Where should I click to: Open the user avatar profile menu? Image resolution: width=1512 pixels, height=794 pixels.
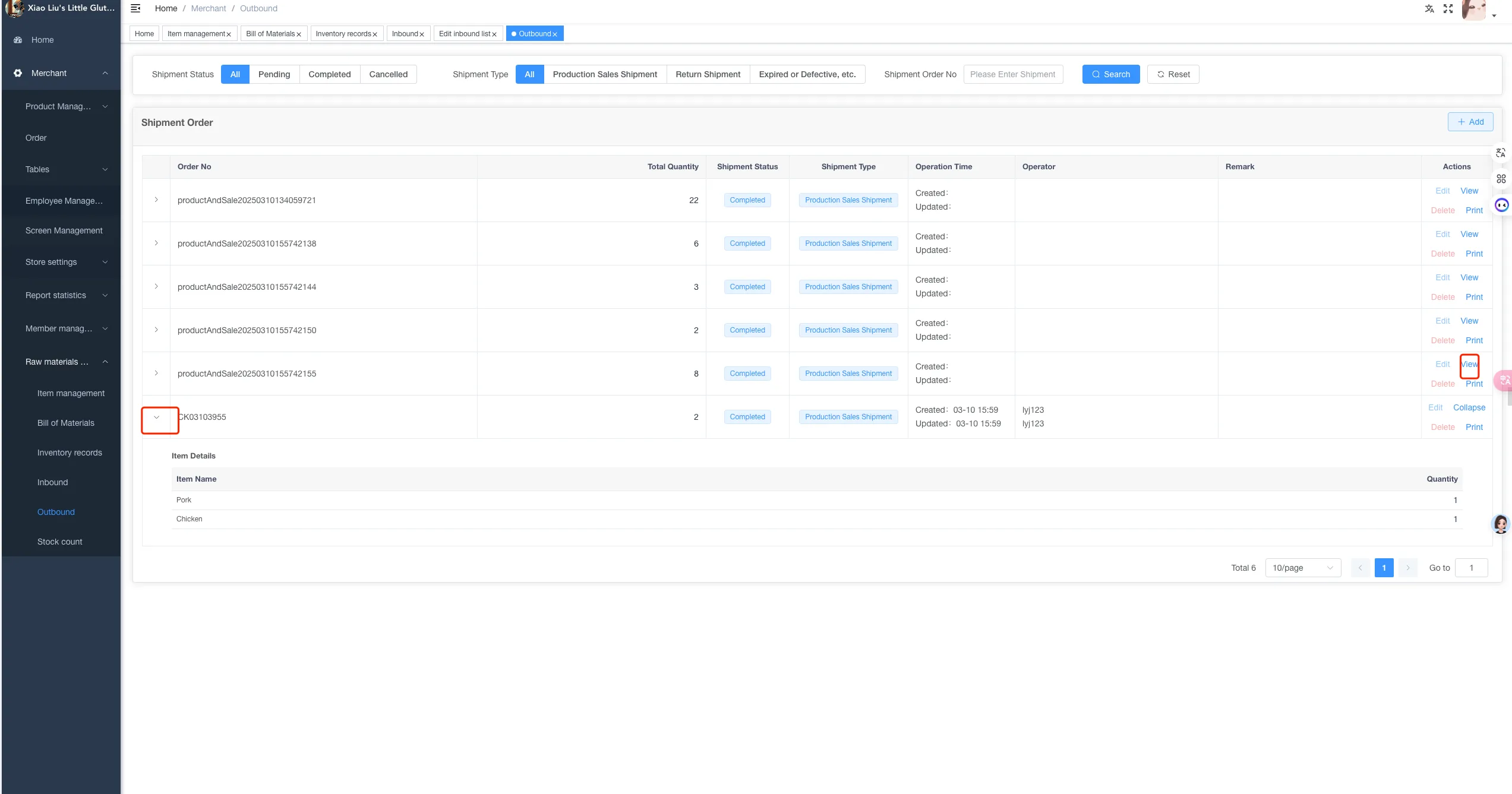1474,10
